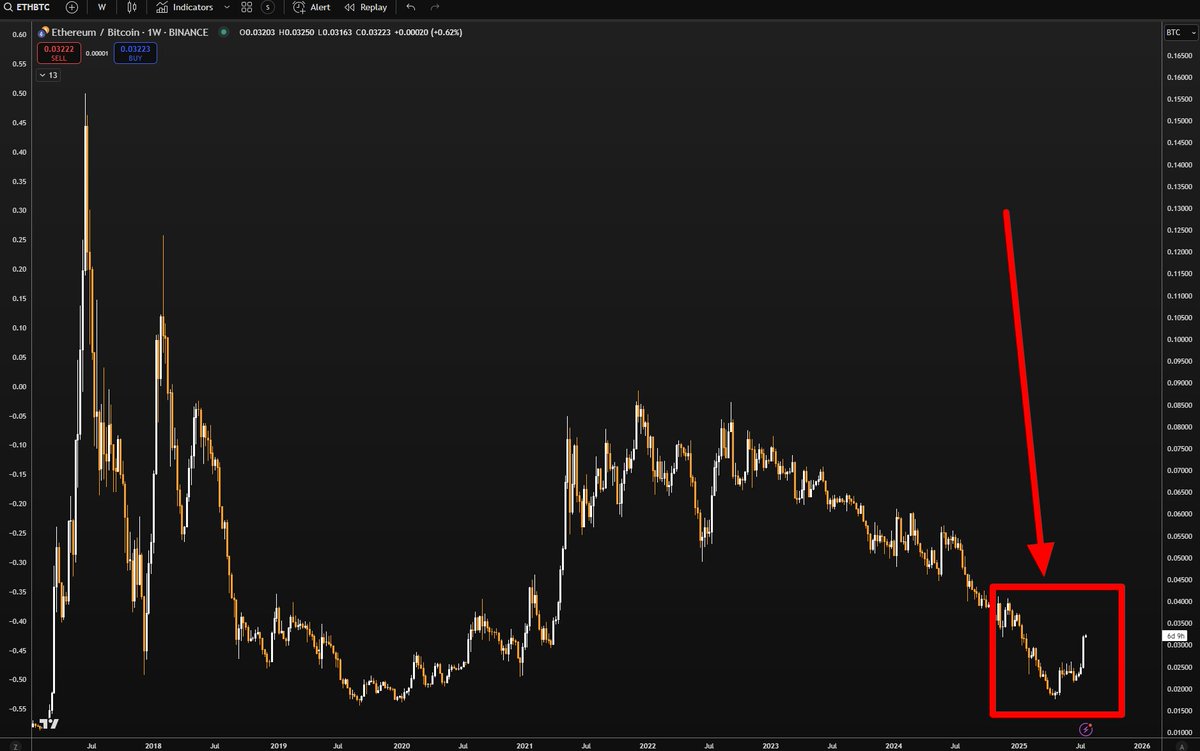This screenshot has width=1200, height=751.
Task: Start bar Replay mode
Action: [366, 7]
